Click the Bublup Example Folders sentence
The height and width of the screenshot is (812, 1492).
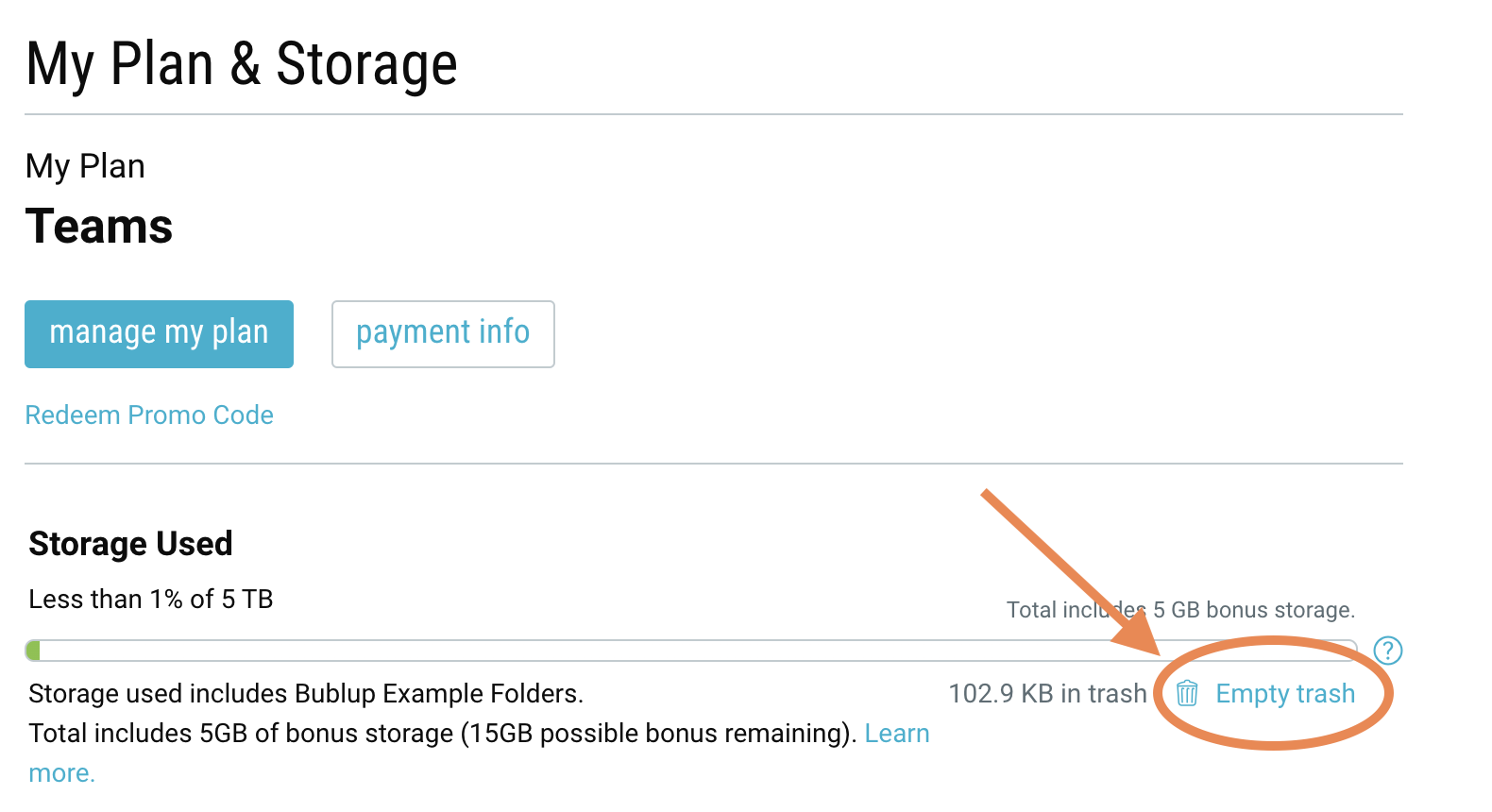tap(306, 694)
